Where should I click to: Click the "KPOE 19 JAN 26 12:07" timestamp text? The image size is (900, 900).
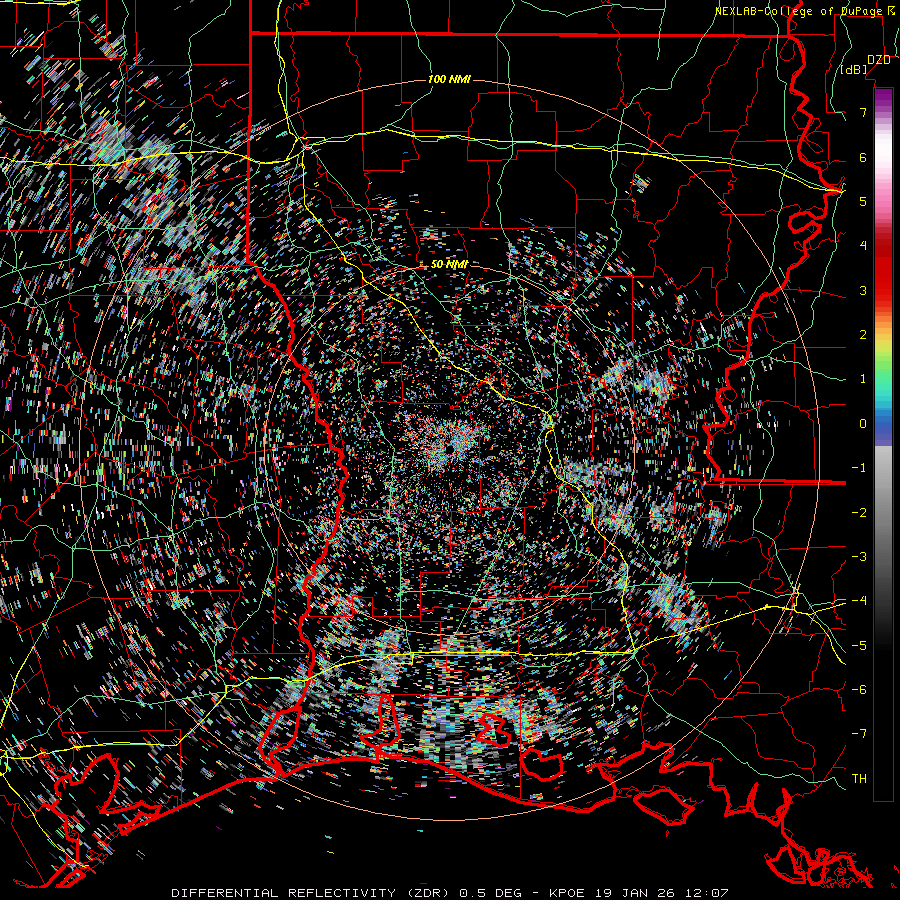click(x=639, y=893)
